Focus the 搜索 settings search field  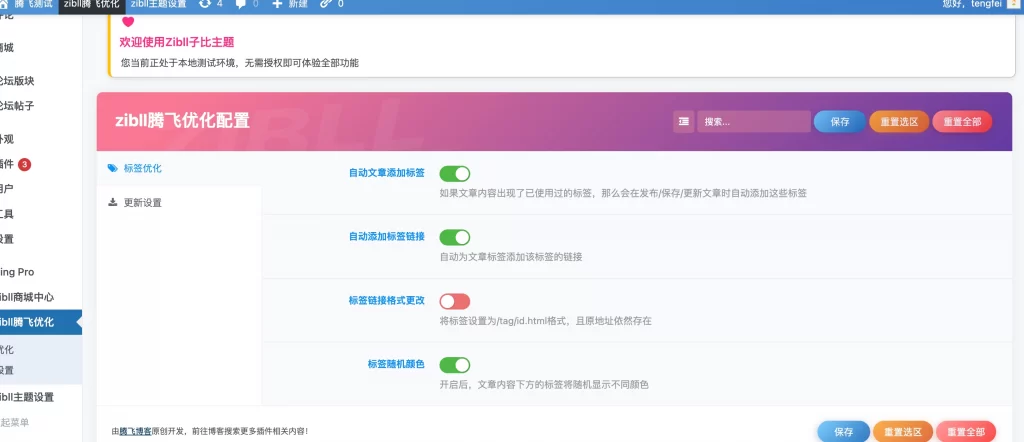point(753,121)
